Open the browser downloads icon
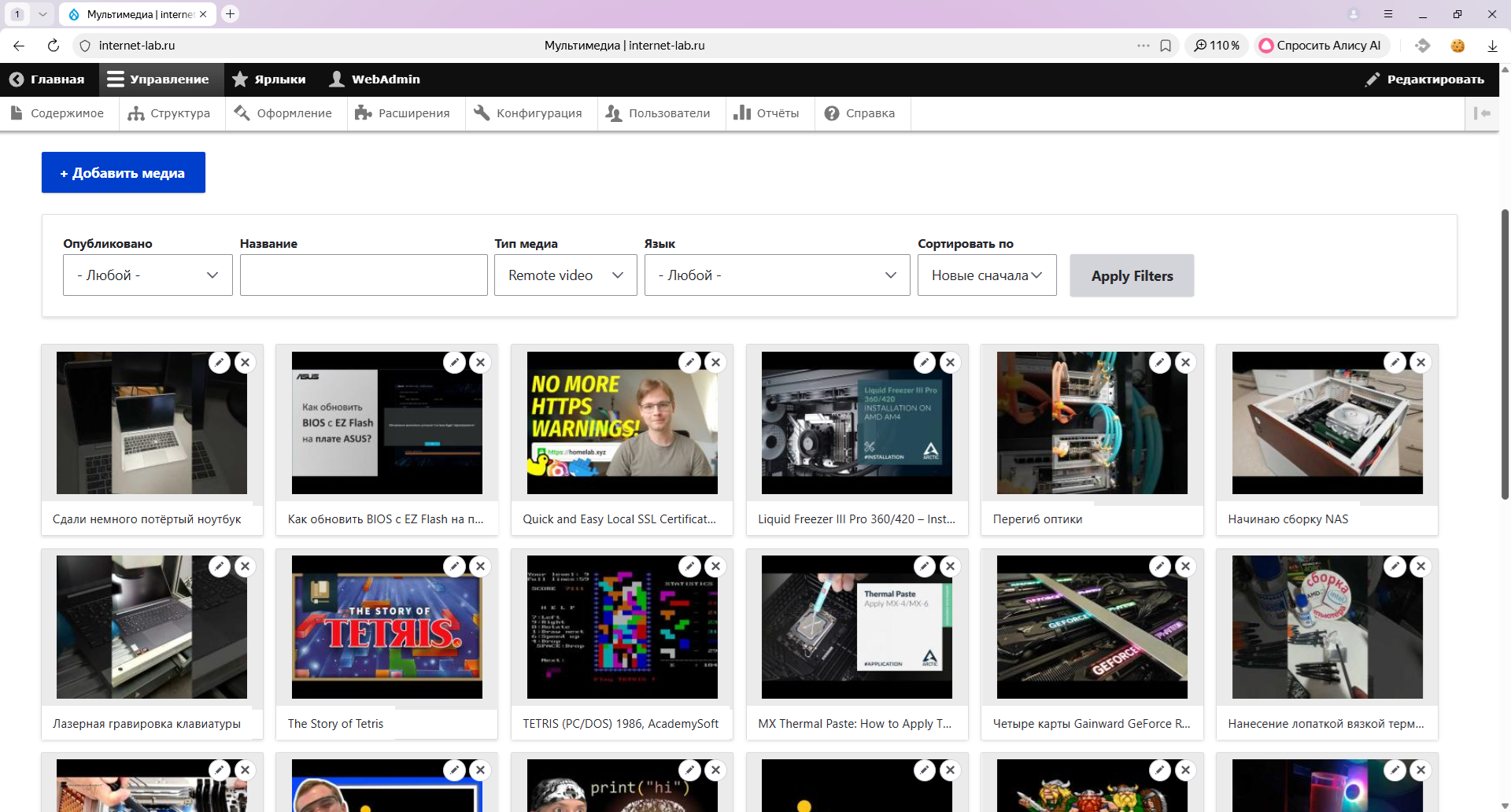Image resolution: width=1511 pixels, height=812 pixels. click(1492, 46)
